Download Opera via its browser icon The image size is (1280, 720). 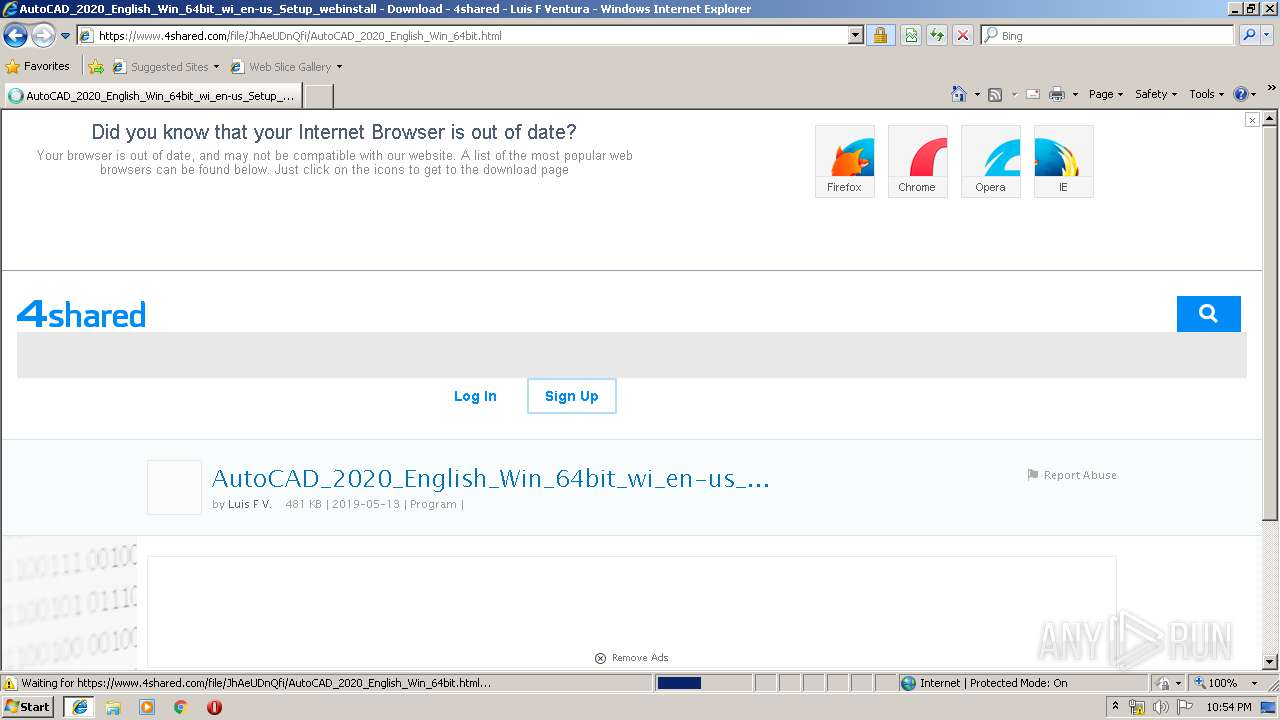pyautogui.click(x=991, y=161)
